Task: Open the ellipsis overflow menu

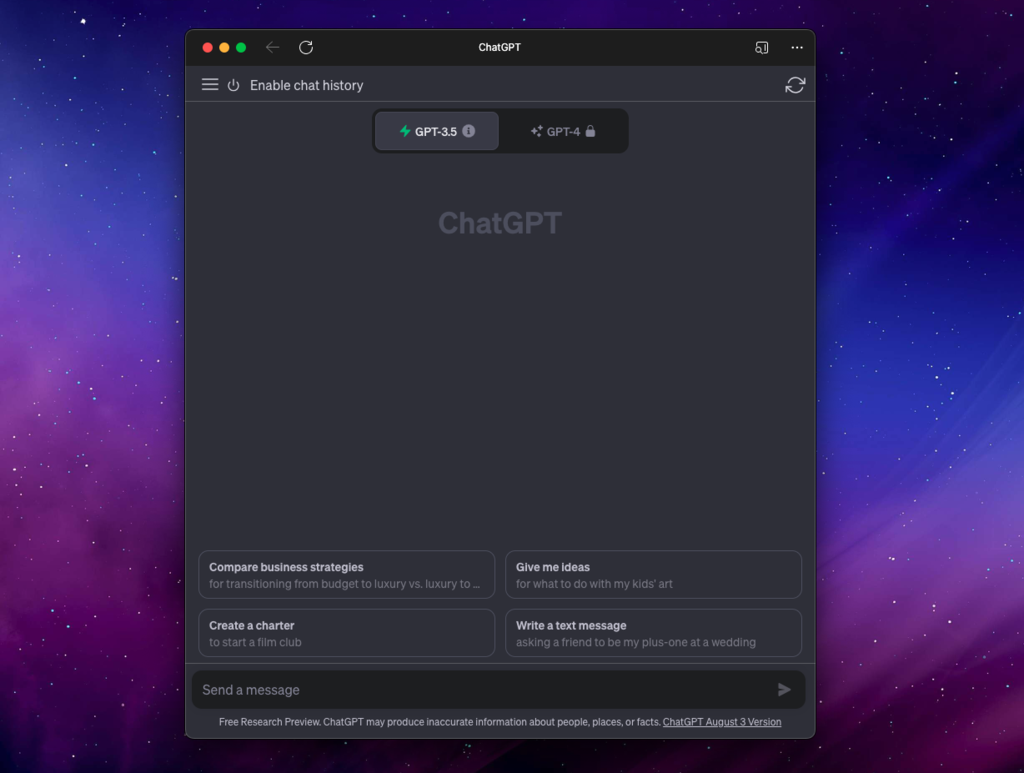Action: [x=797, y=47]
